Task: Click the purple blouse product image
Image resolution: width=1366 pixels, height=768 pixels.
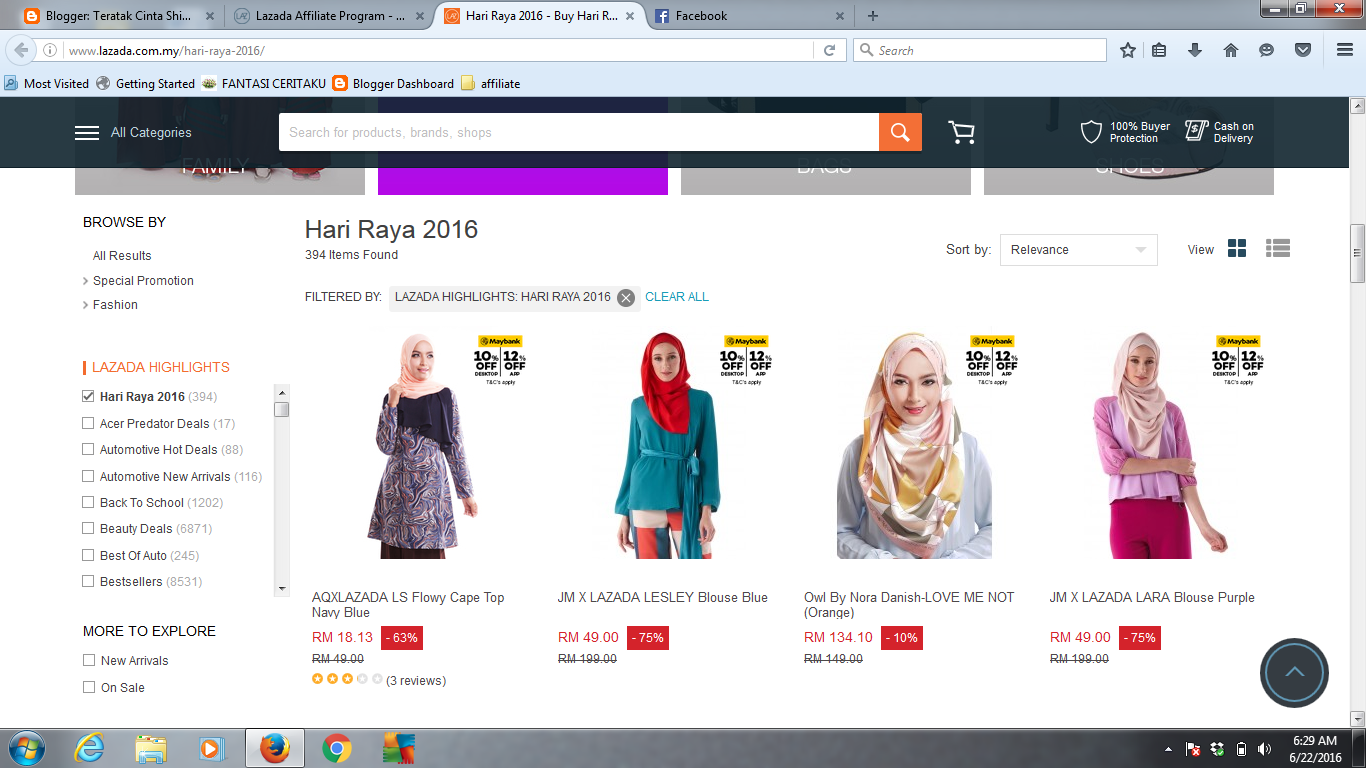Action: tap(1160, 445)
